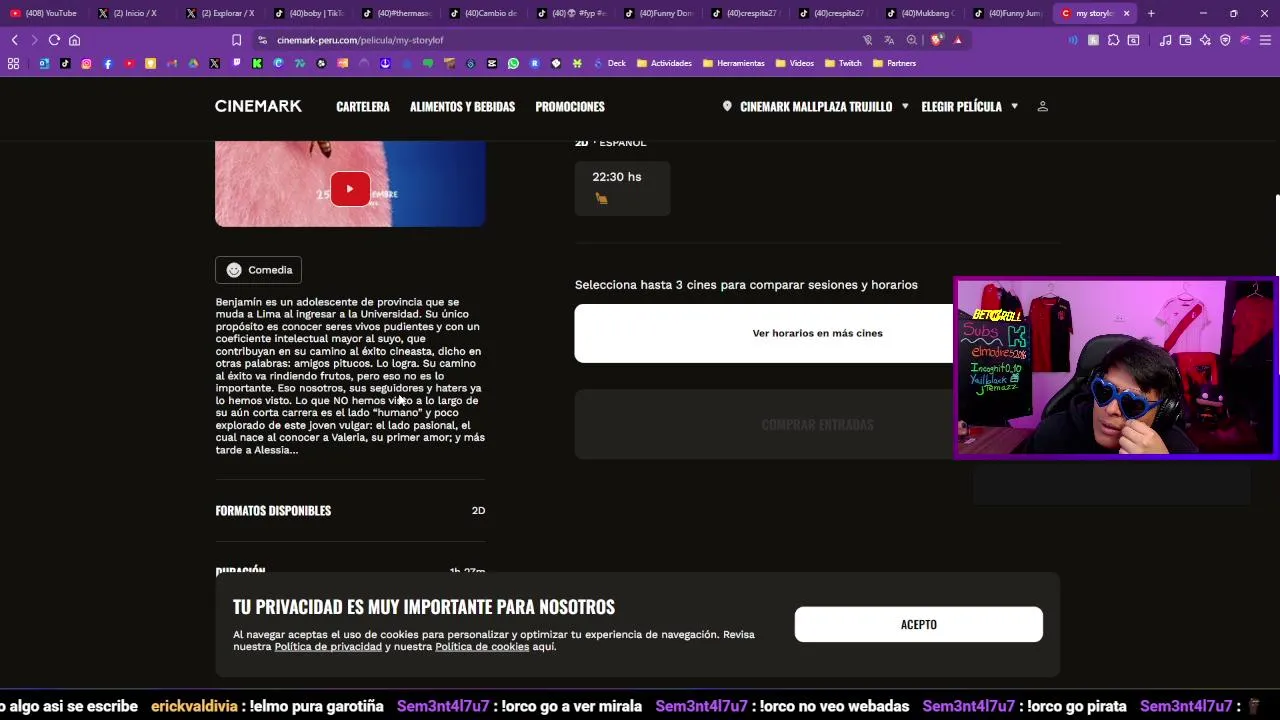Expand the Elegir Película dropdown
The width and height of the screenshot is (1280, 720).
click(x=969, y=106)
